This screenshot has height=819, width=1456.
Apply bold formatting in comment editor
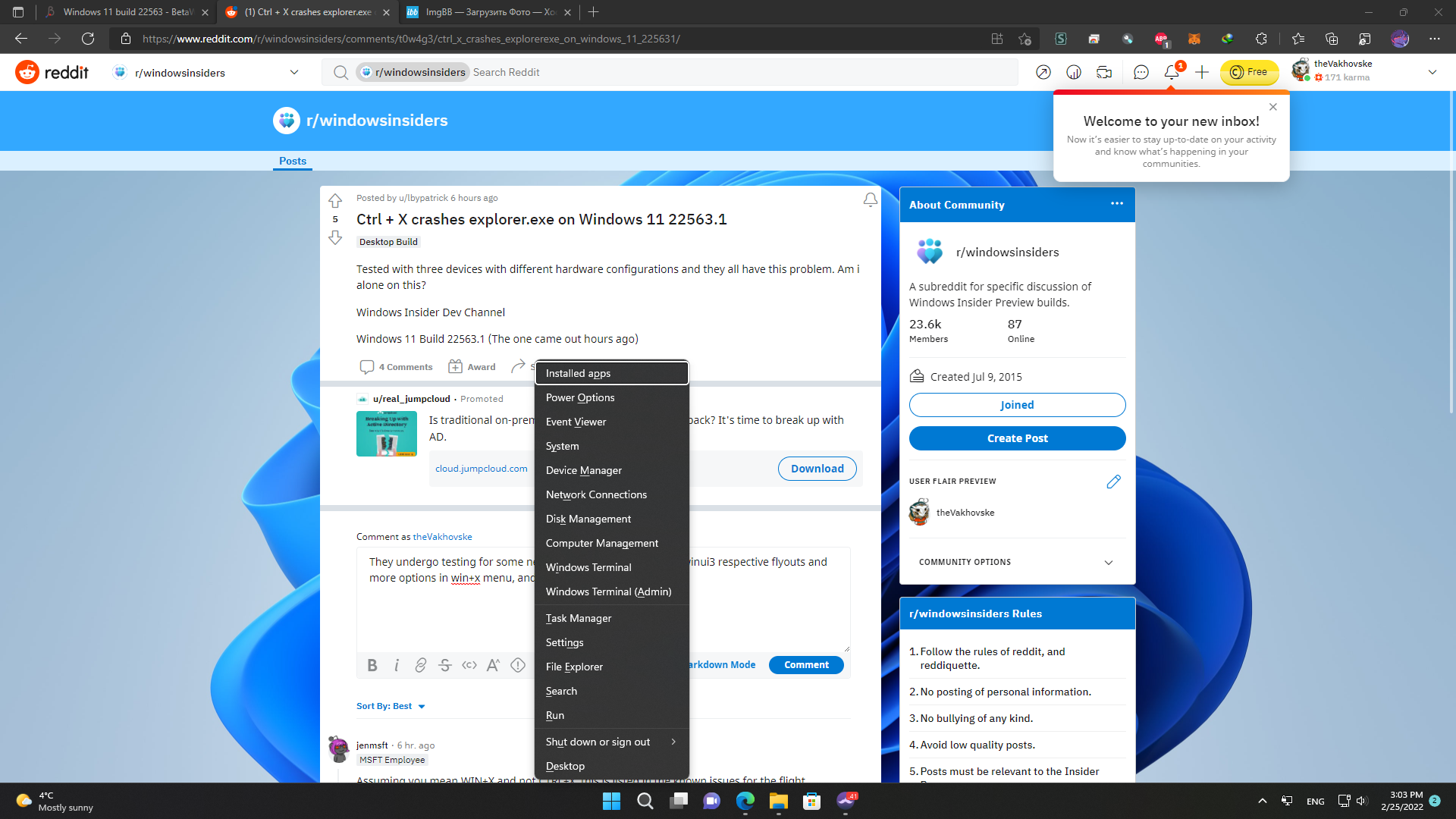372,665
